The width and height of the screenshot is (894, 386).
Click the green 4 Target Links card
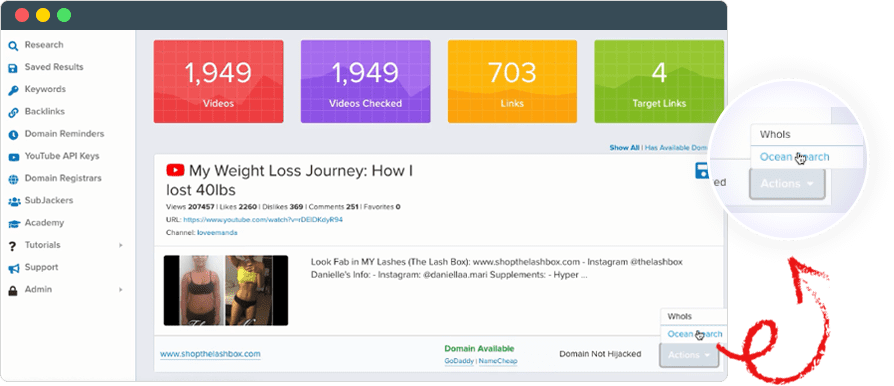click(659, 82)
